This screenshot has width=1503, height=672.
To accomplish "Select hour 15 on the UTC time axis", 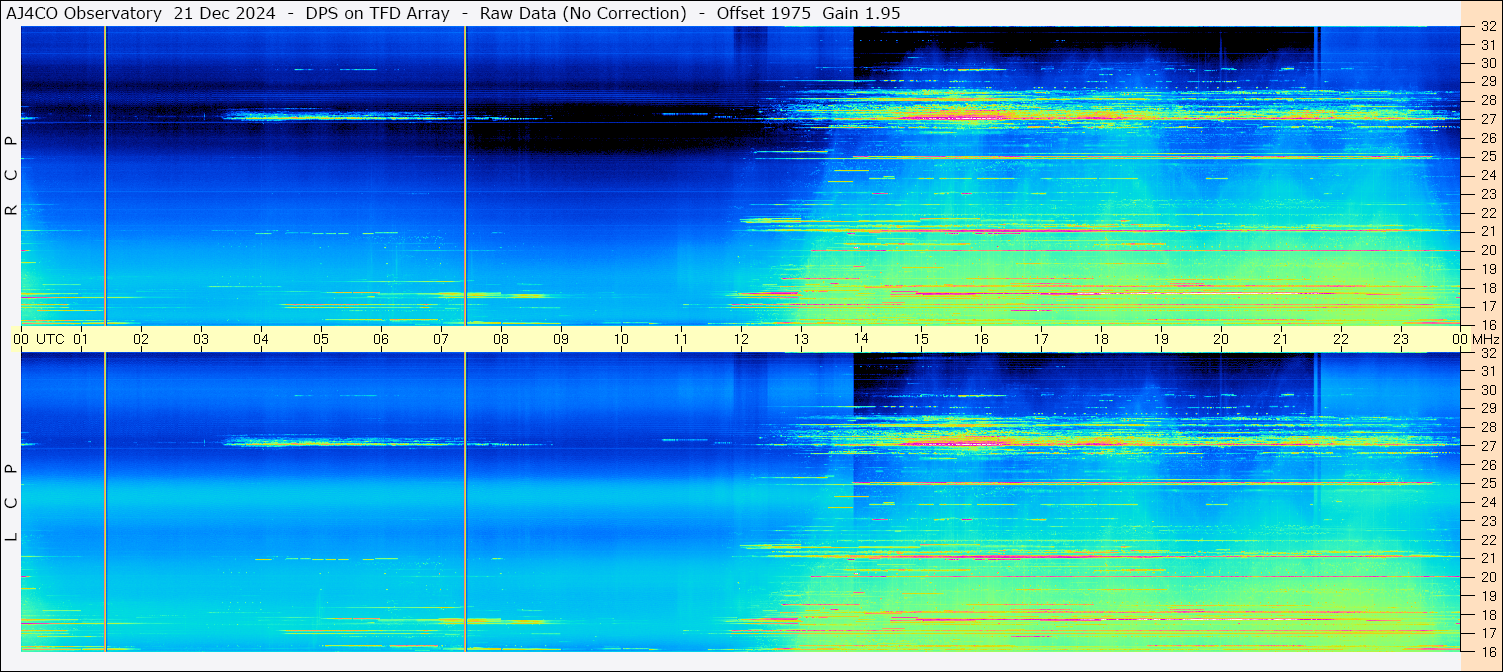I will click(x=921, y=339).
